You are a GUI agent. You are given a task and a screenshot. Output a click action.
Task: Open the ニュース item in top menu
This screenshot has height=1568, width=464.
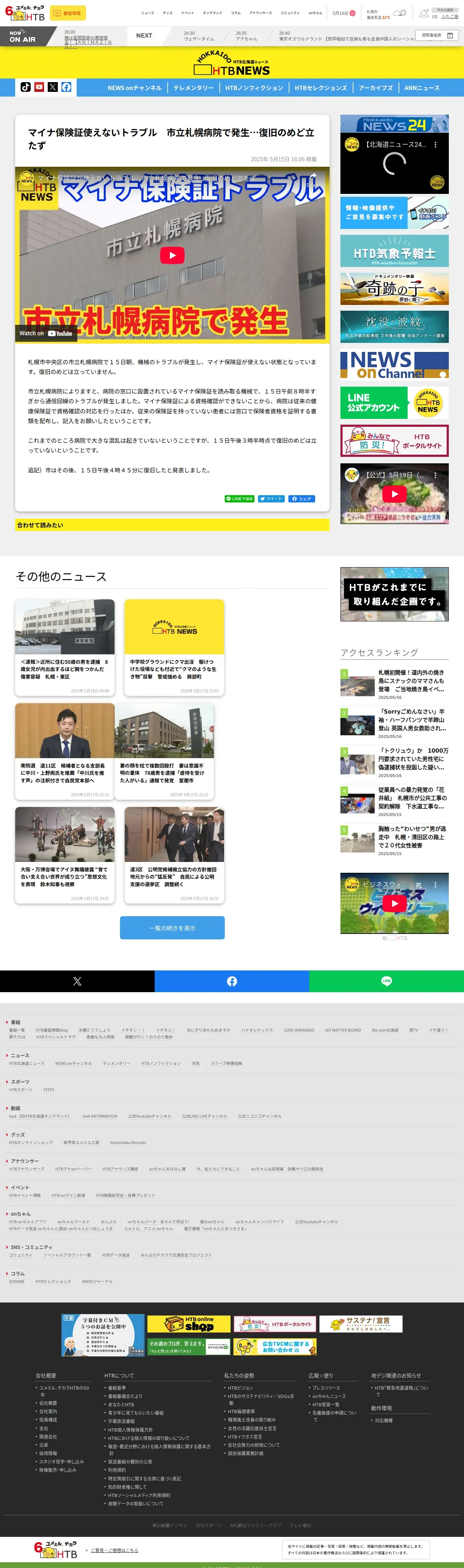point(148,13)
